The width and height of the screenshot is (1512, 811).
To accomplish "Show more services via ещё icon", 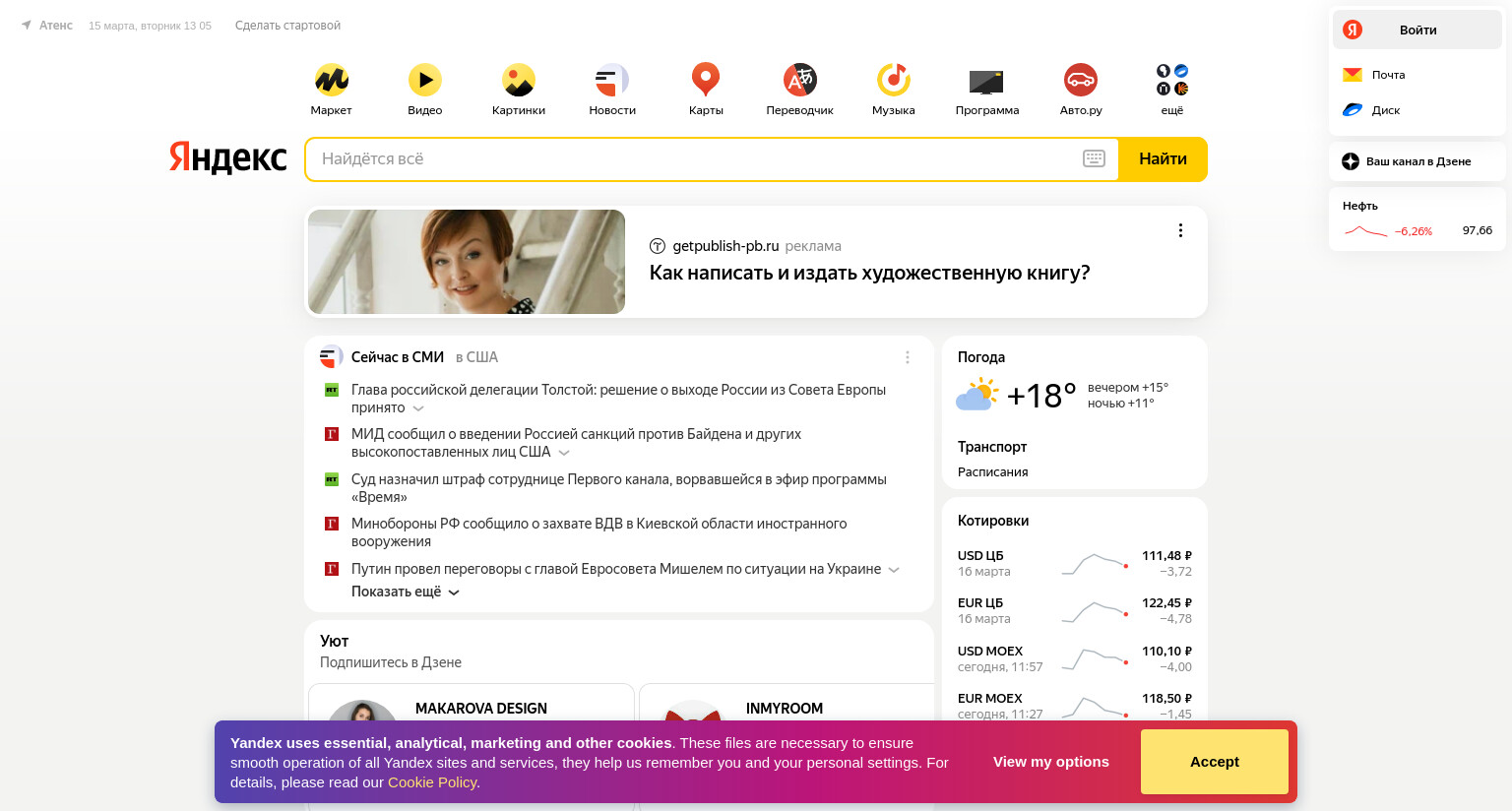I will (1172, 80).
